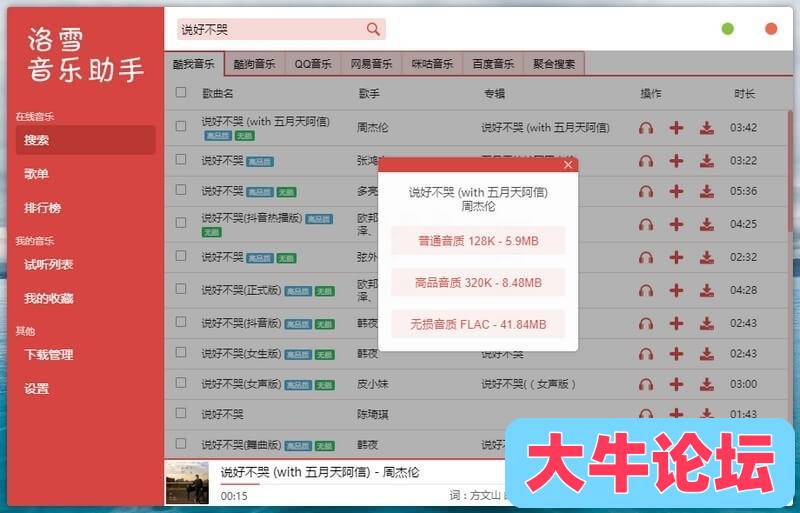Click the search magnifier icon
The height and width of the screenshot is (513, 800).
pos(373,30)
